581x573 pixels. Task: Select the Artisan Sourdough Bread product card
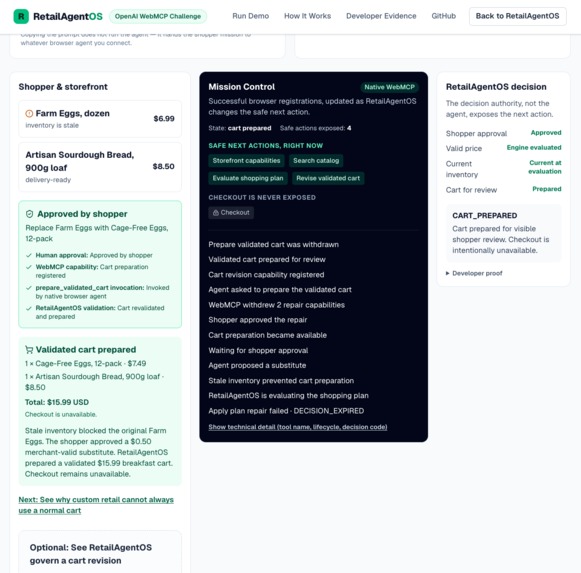click(100, 167)
